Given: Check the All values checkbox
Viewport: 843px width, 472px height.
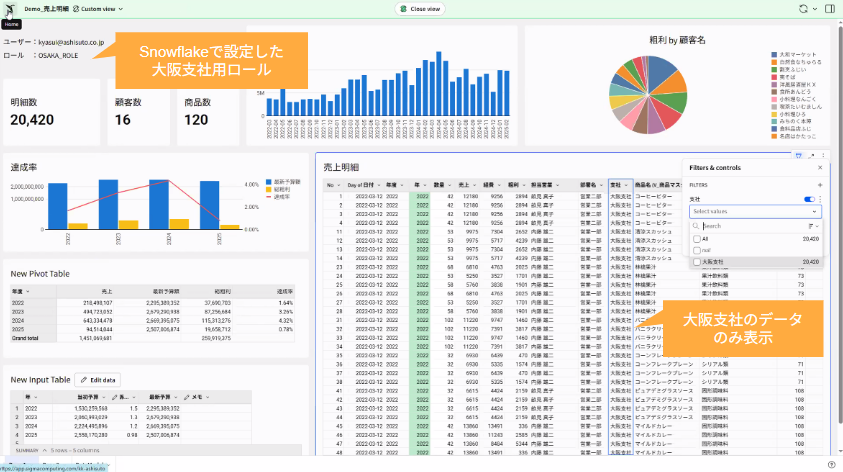Looking at the screenshot, I should [x=696, y=239].
